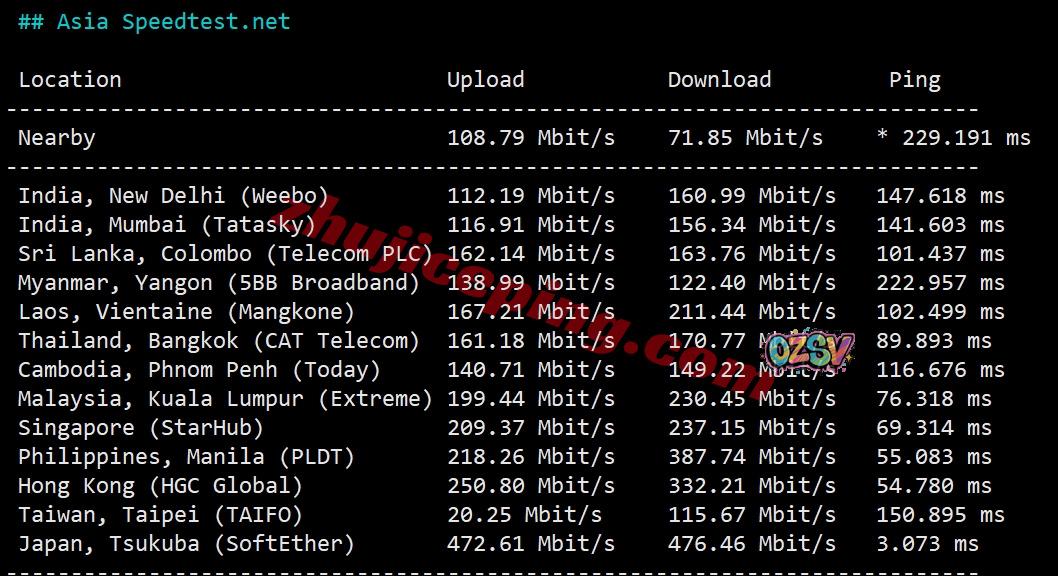This screenshot has width=1058, height=576.
Task: Click Thailand, Bangkok (CAT Telecom) entry
Action: (x=219, y=341)
